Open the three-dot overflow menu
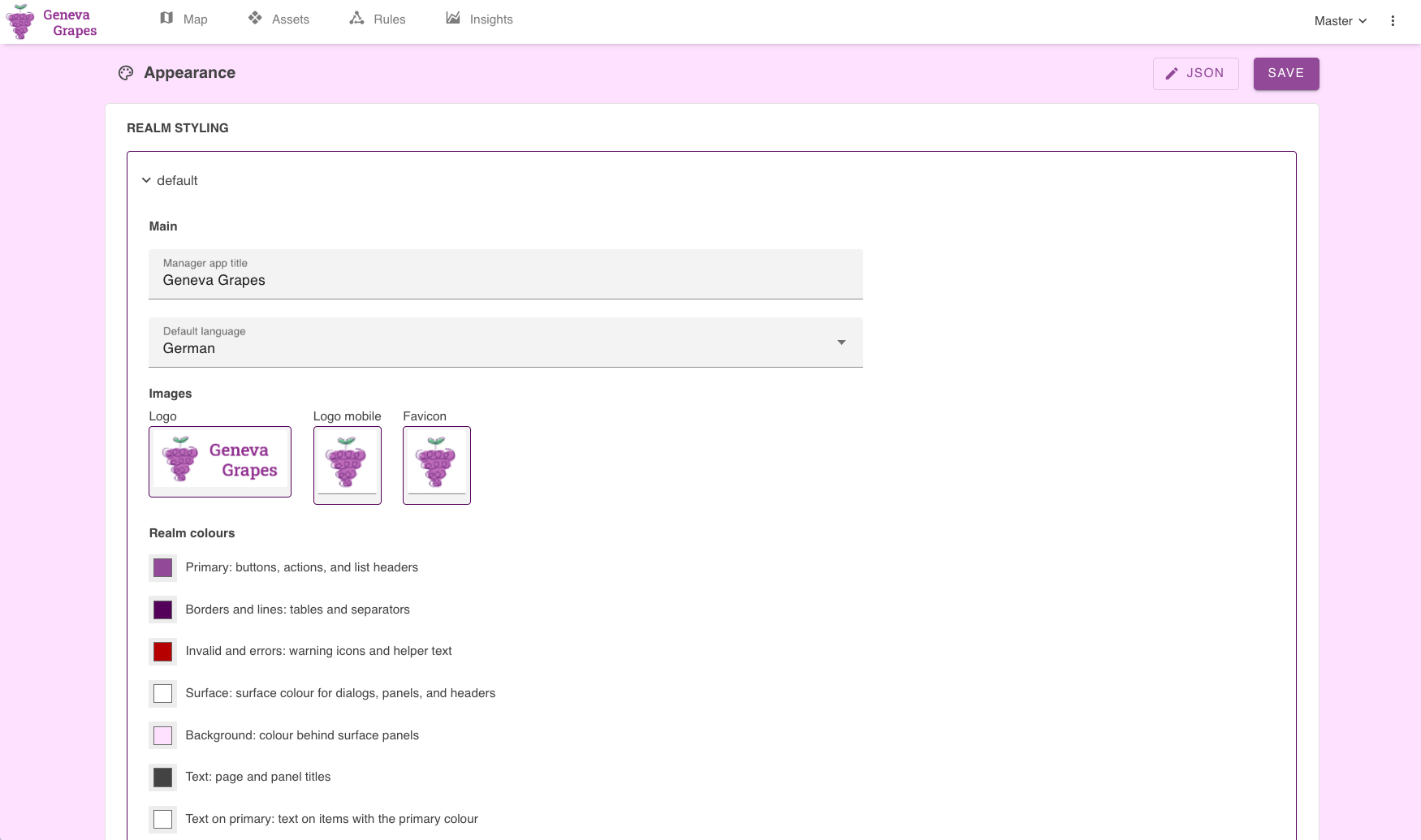1421x840 pixels. coord(1393,21)
